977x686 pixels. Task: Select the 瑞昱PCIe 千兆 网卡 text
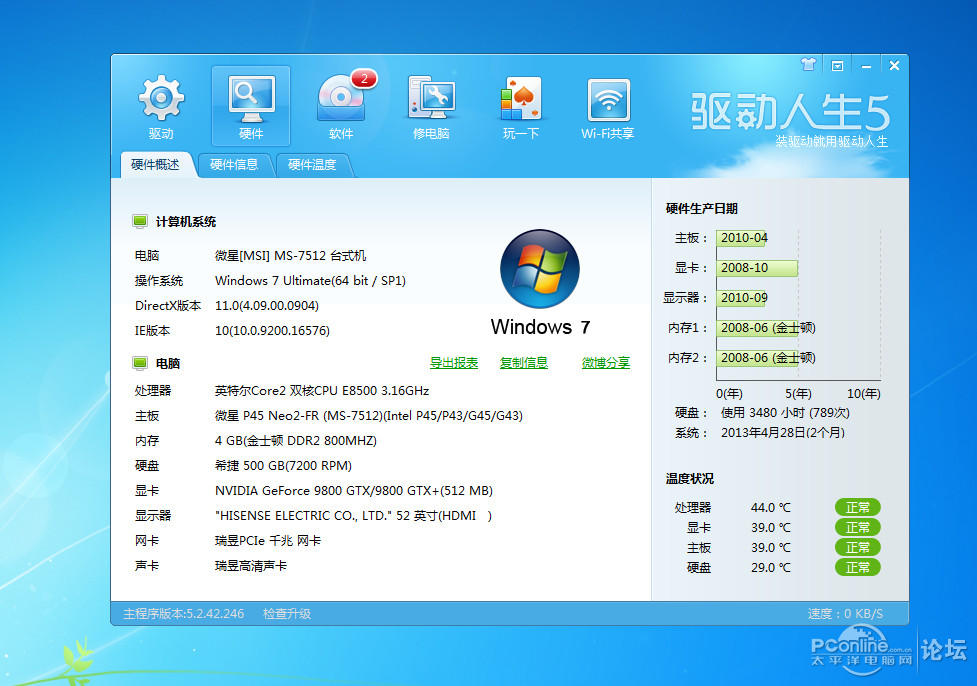point(268,540)
